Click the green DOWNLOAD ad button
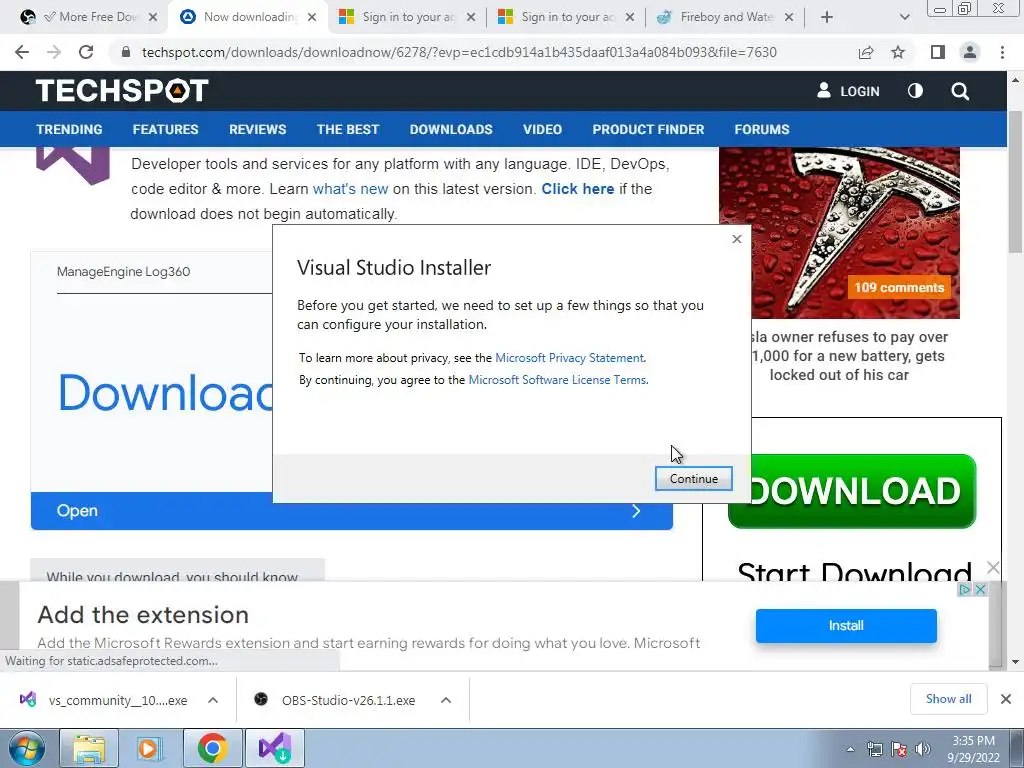Viewport: 1024px width, 768px height. click(x=852, y=491)
